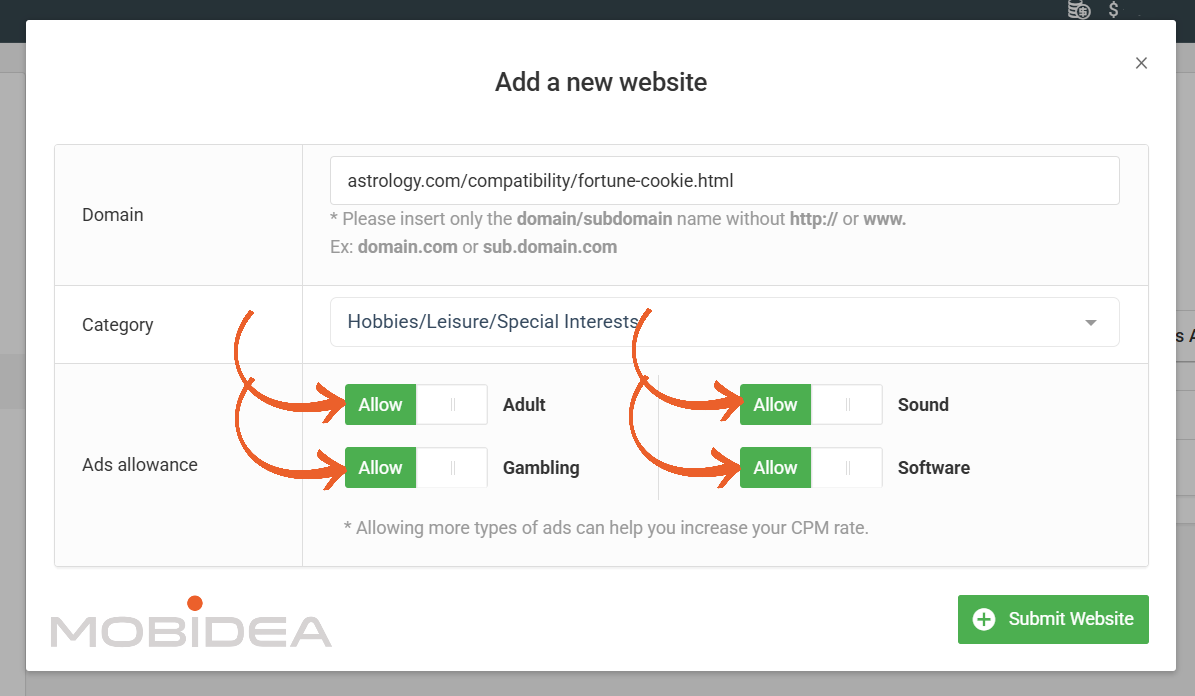Click the dollar sign icon in header
The width and height of the screenshot is (1195, 696).
click(1113, 10)
